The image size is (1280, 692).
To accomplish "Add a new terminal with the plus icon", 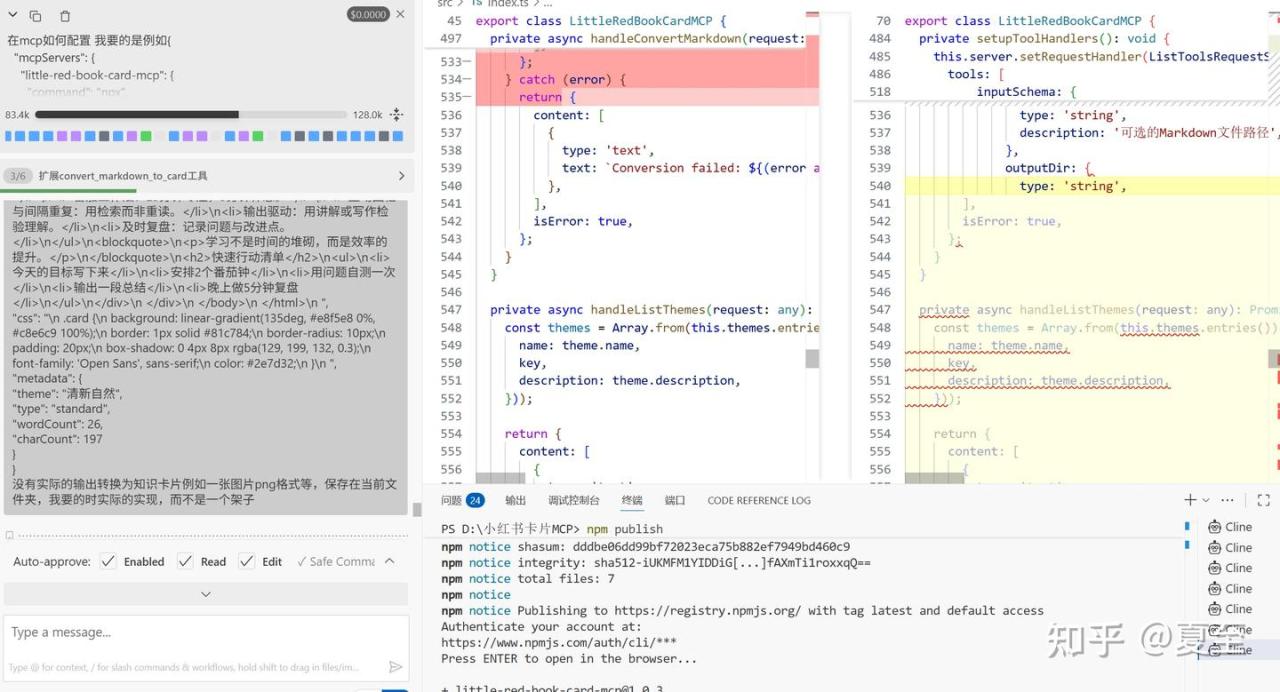I will (1190, 500).
